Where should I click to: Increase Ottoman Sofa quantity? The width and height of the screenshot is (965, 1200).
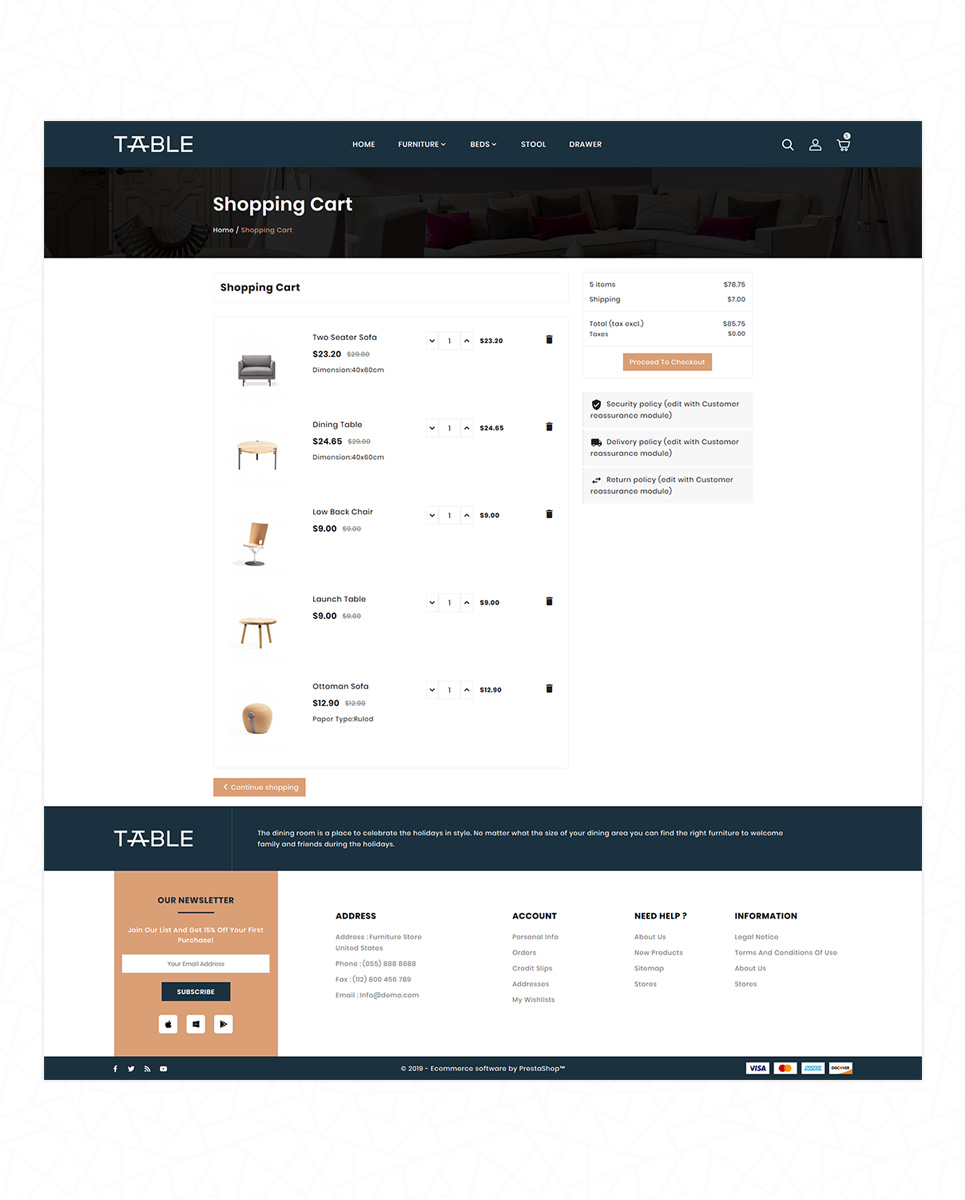[x=467, y=690]
